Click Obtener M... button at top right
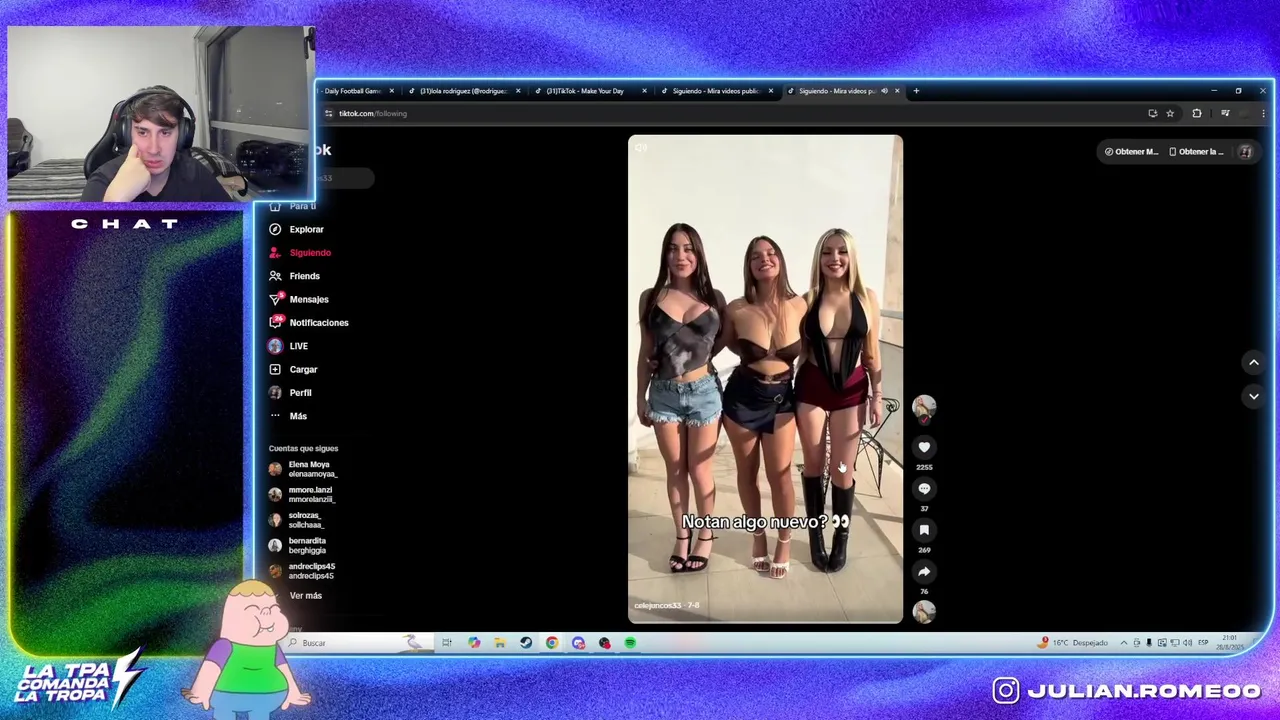The image size is (1280, 720). (x=1131, y=152)
